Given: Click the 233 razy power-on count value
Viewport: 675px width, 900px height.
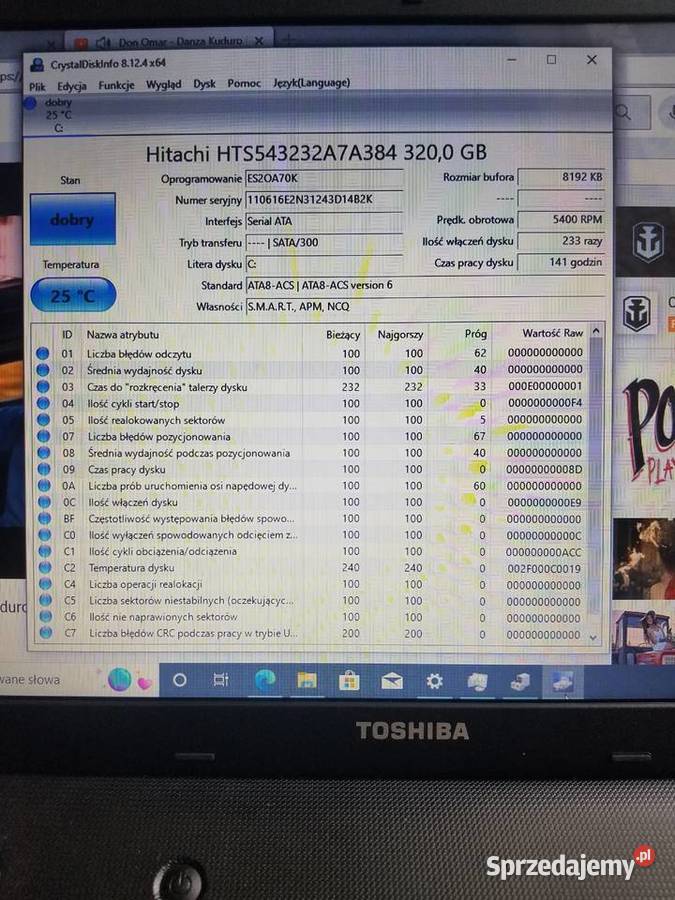Looking at the screenshot, I should 561,240.
